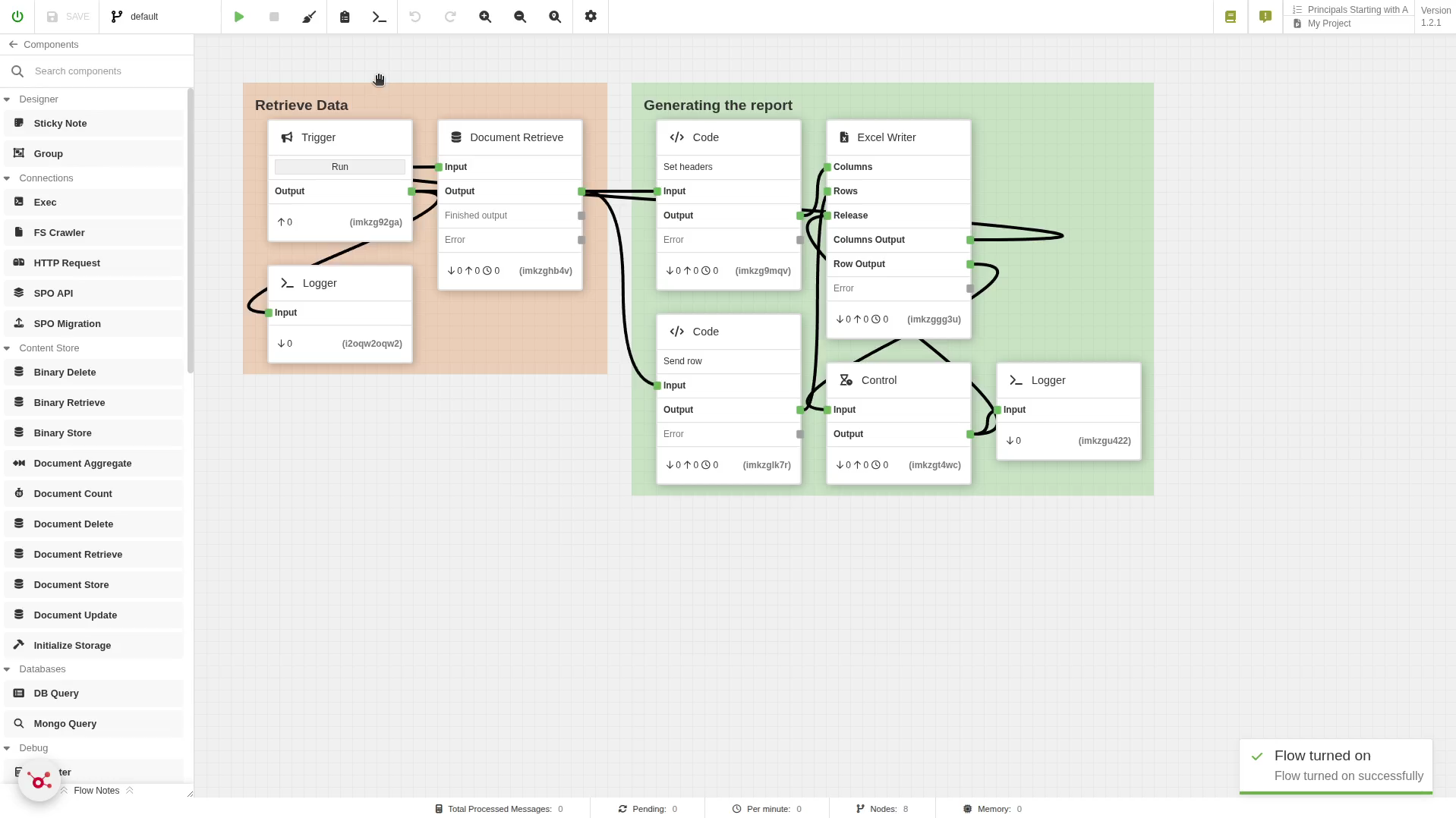This screenshot has height=818, width=1456.
Task: Click the sidebar vertical scrollbar
Action: [190, 231]
